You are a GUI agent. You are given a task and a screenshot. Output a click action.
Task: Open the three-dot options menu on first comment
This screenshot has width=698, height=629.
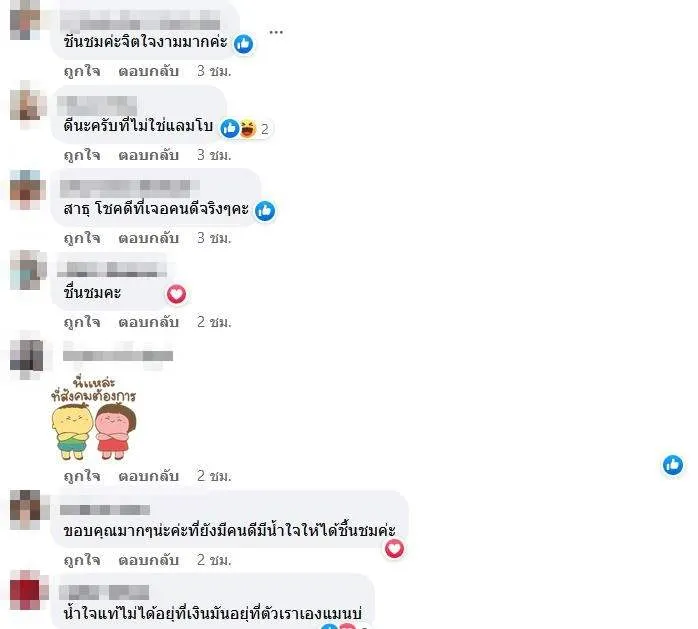point(276,32)
